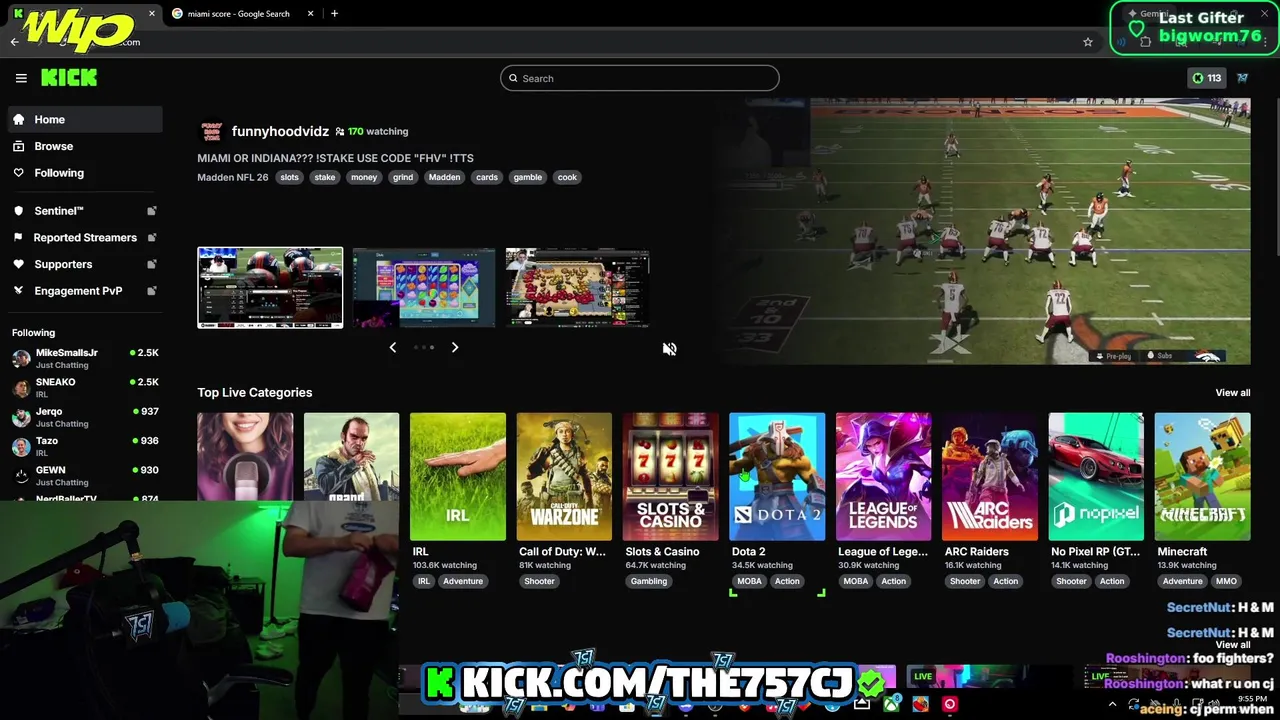The image size is (1280, 720).
Task: Click the Action tag under Dota 2
Action: pos(787,581)
